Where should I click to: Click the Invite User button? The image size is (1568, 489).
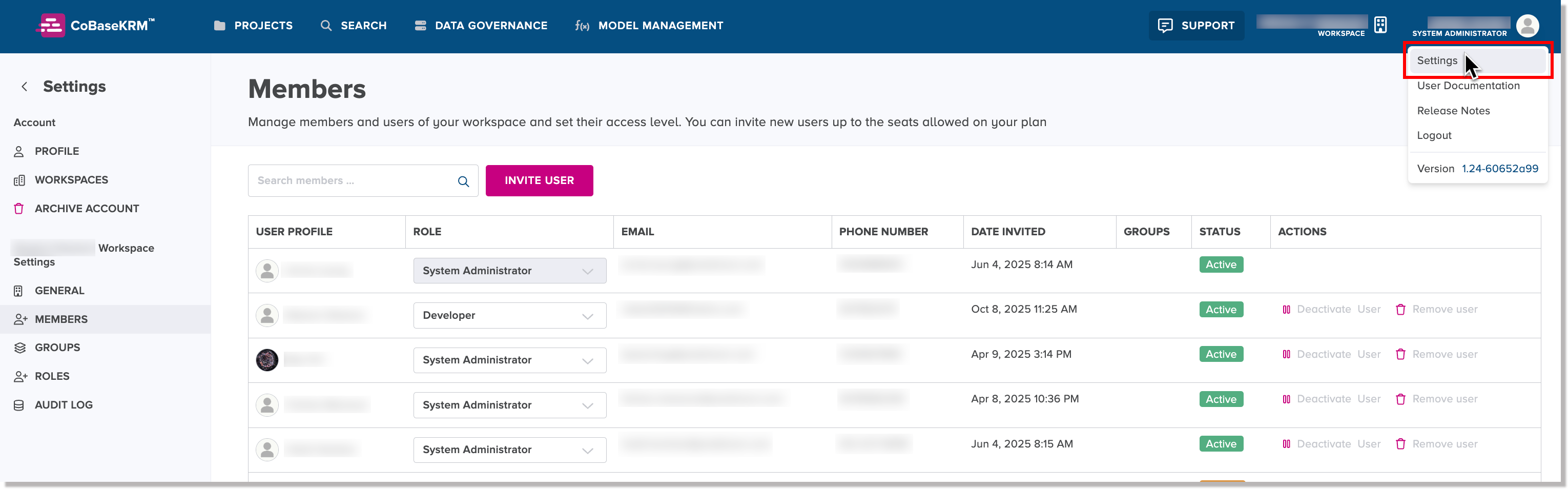539,181
